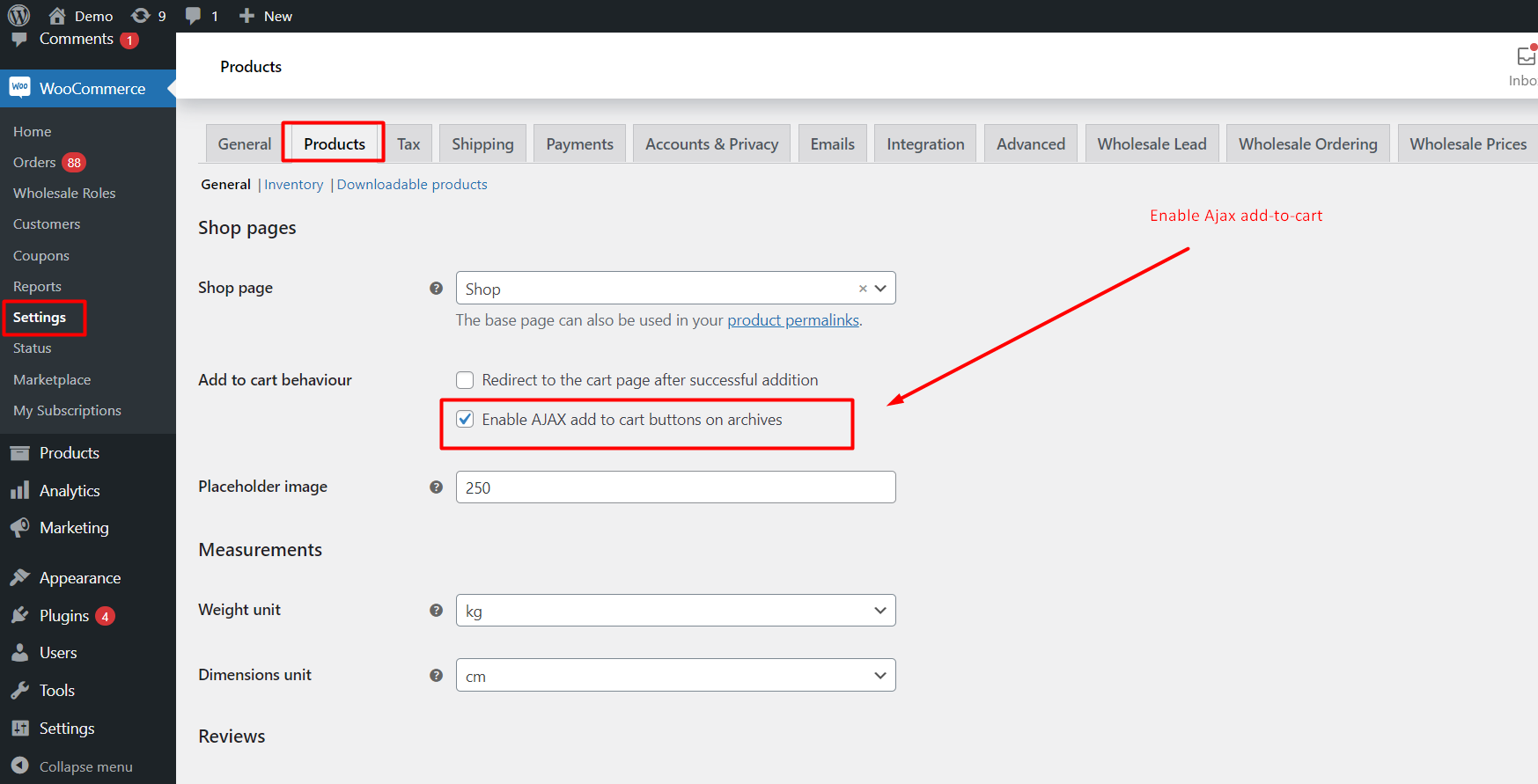Click the WooCommerce Woo logo icon
Viewport: 1538px width, 784px height.
click(x=19, y=87)
